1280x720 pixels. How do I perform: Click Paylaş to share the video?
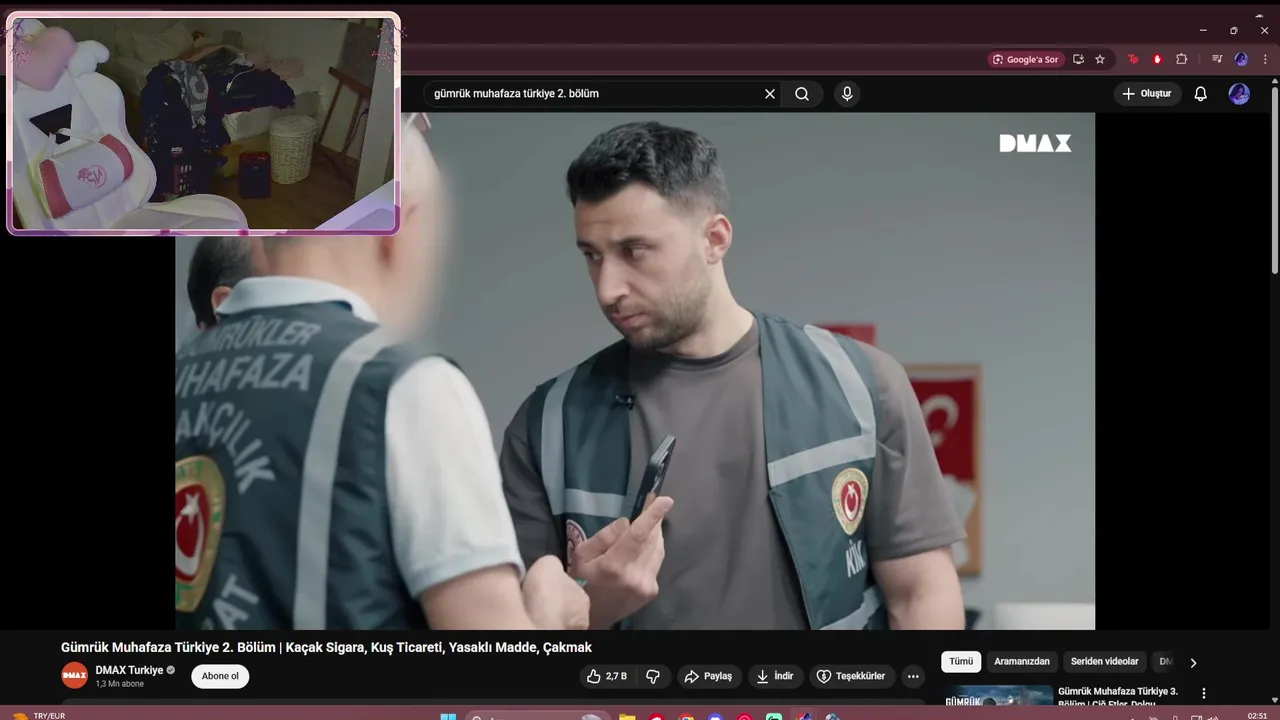tap(708, 677)
